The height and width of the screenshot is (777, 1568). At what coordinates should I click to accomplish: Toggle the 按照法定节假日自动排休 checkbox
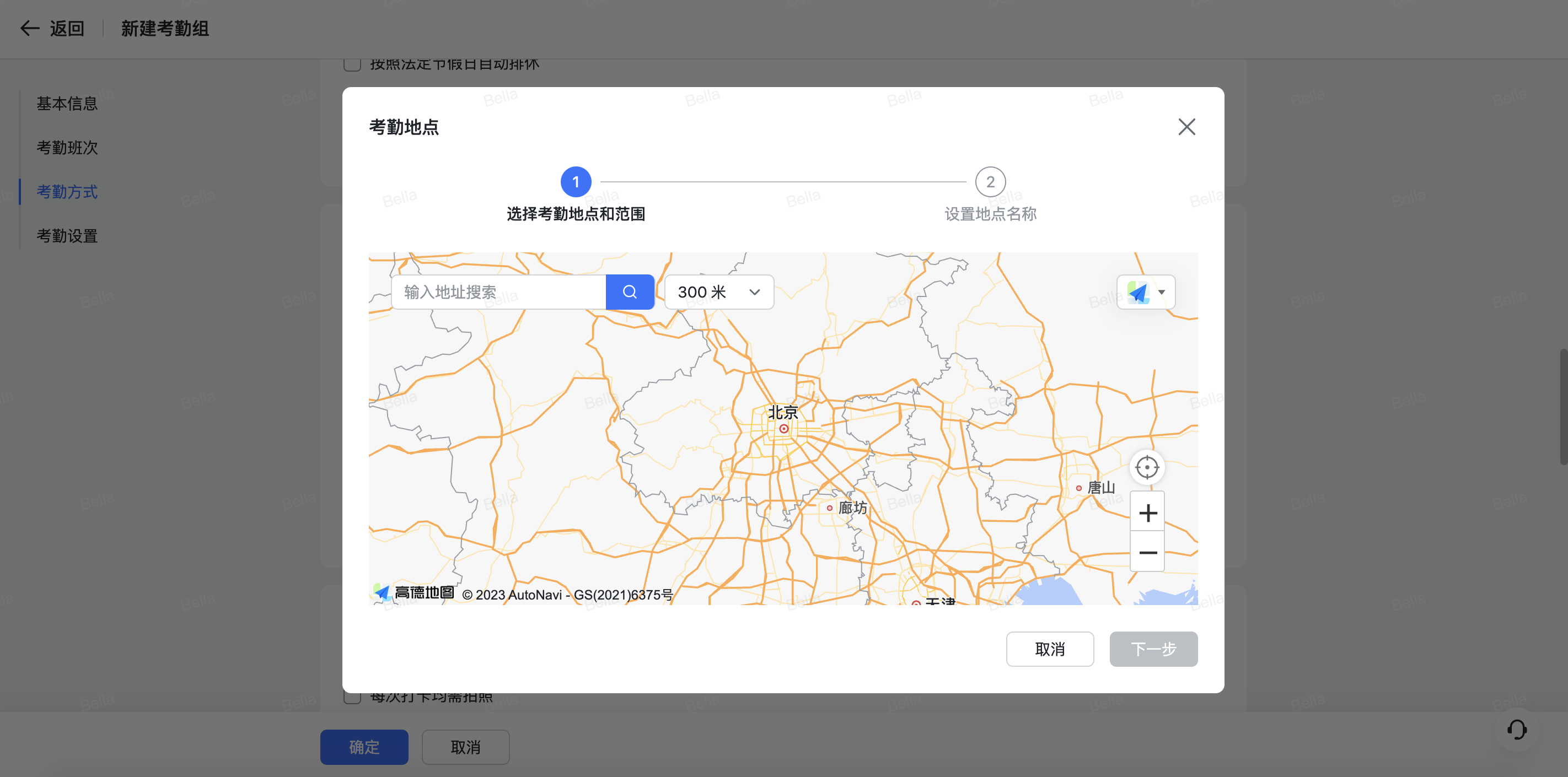[352, 63]
